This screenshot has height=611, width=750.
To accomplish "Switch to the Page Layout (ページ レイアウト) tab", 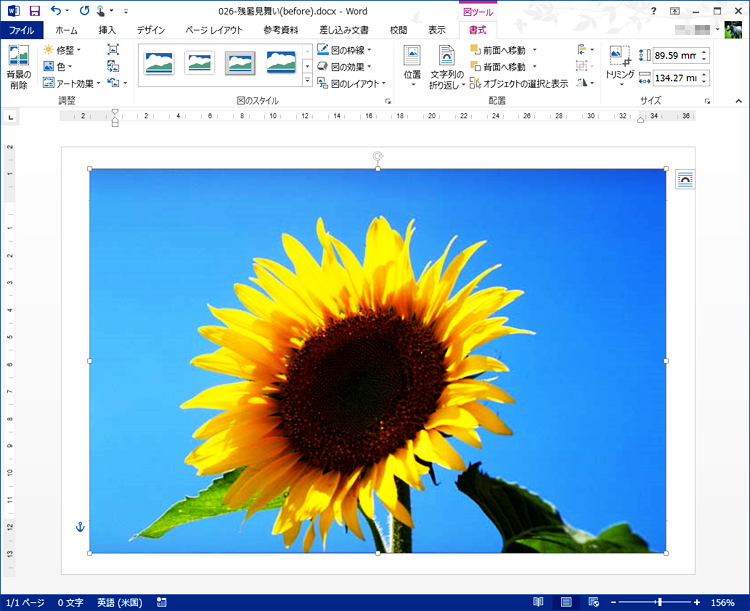I will [214, 30].
